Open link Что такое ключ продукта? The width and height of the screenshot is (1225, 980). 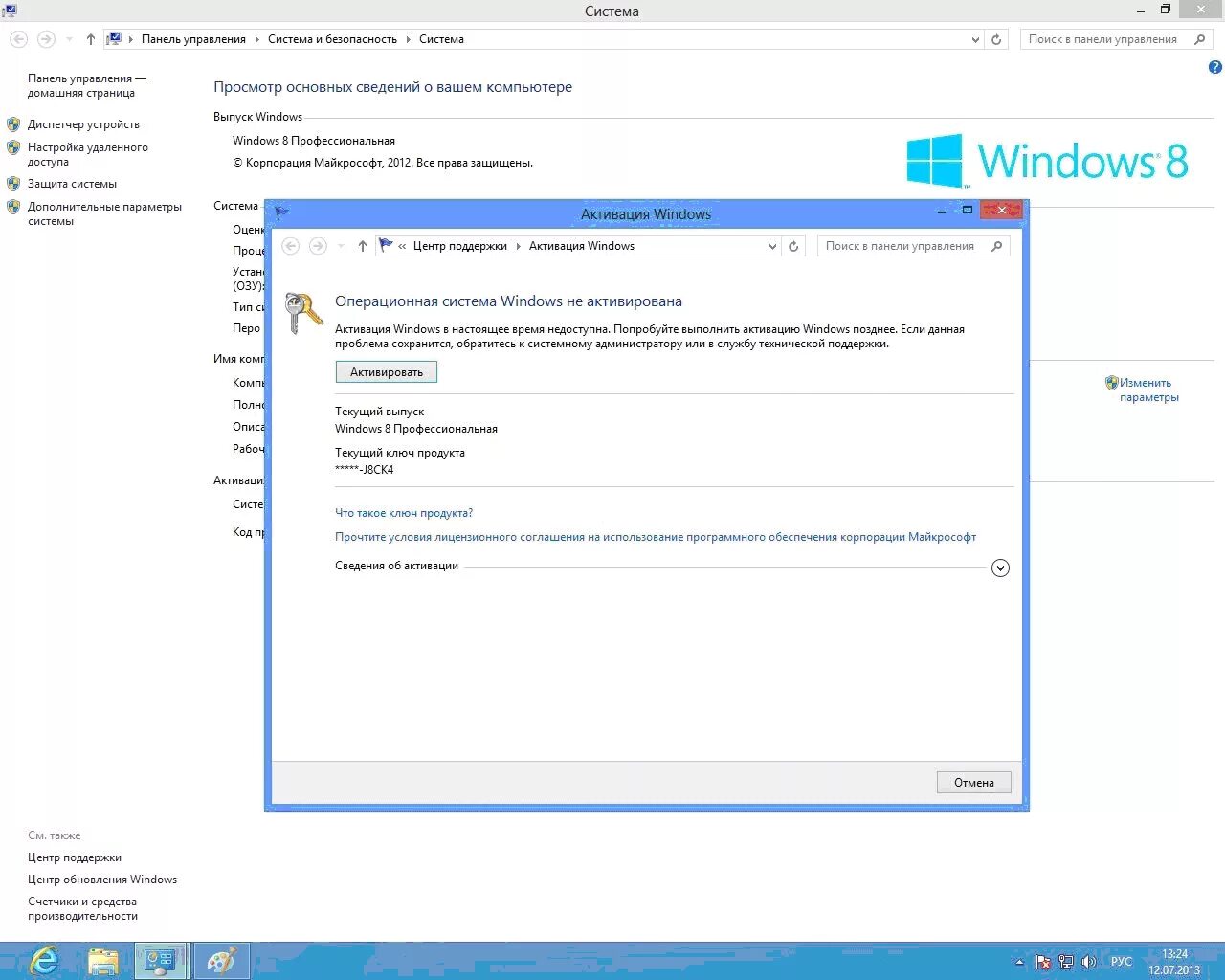[403, 513]
